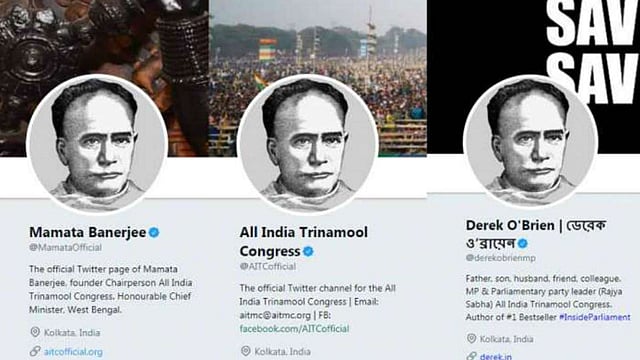Click location pin icon in Derek O'Brien profile
Image resolution: width=640 pixels, height=360 pixels.
[471, 338]
